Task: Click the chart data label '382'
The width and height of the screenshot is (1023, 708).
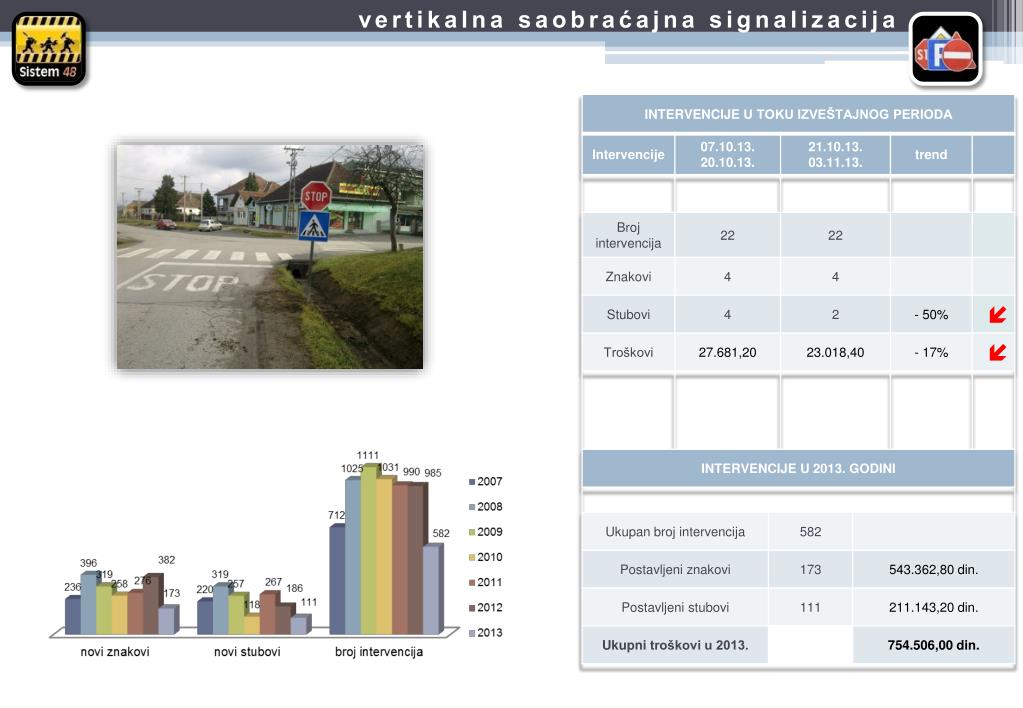Action: coord(166,560)
